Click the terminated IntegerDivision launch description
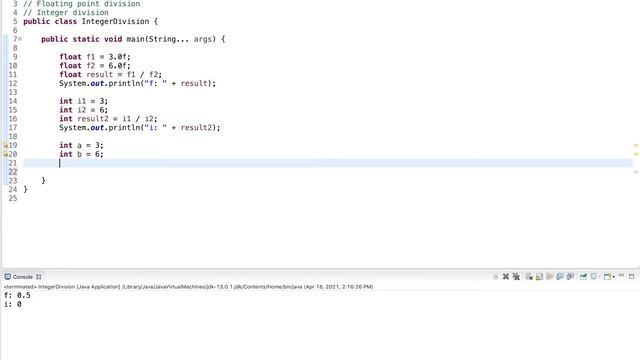 (188, 287)
